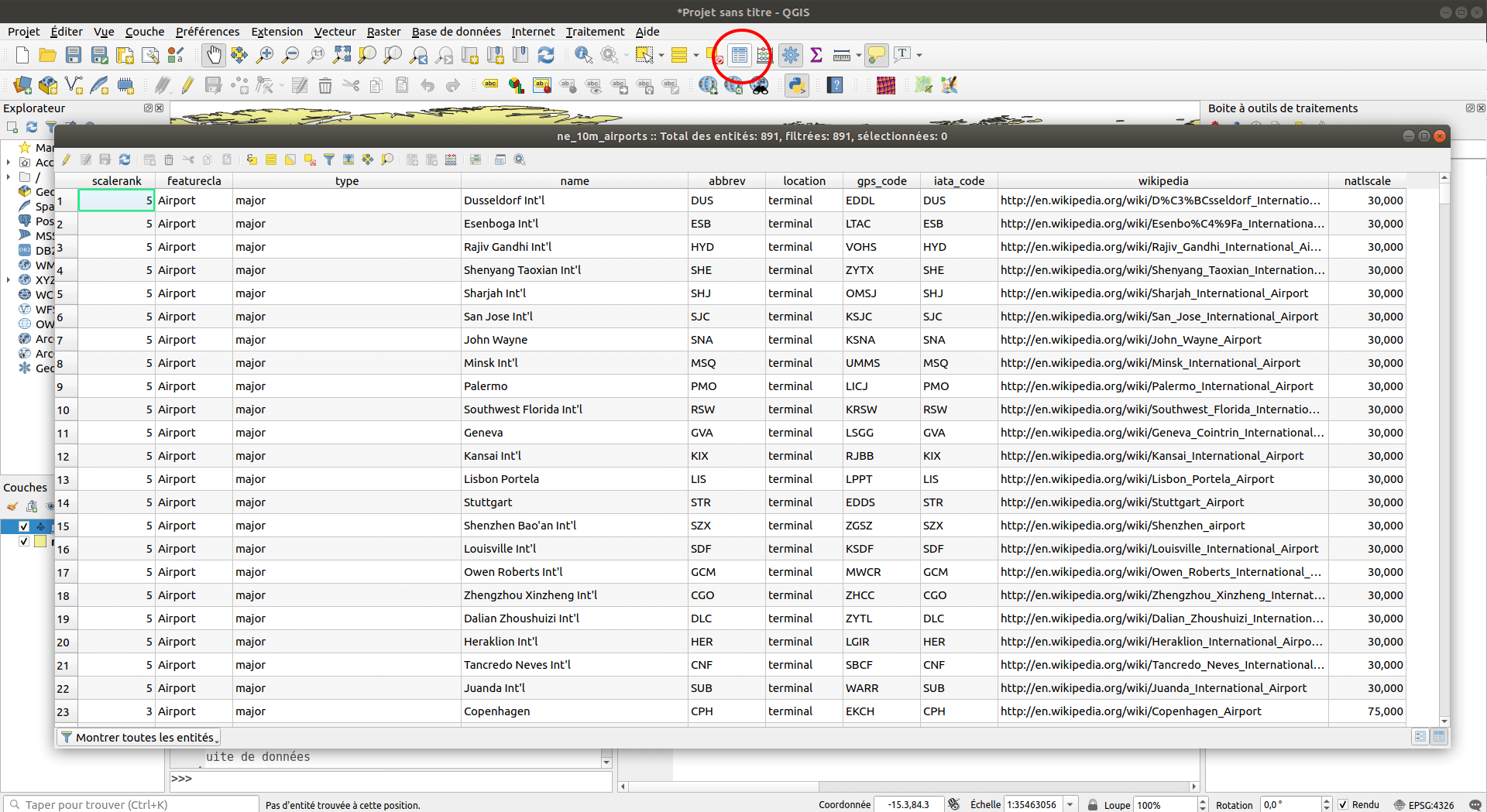Image resolution: width=1487 pixels, height=812 pixels.
Task: Click the Help book icon in the toolbar
Action: point(835,85)
